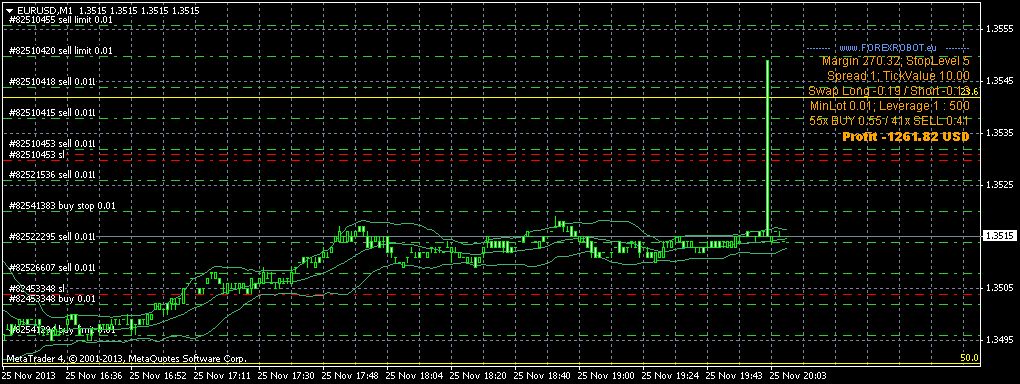This screenshot has width=1020, height=384.
Task: Open the www.FOREXROBOT.eu link text
Action: click(887, 48)
